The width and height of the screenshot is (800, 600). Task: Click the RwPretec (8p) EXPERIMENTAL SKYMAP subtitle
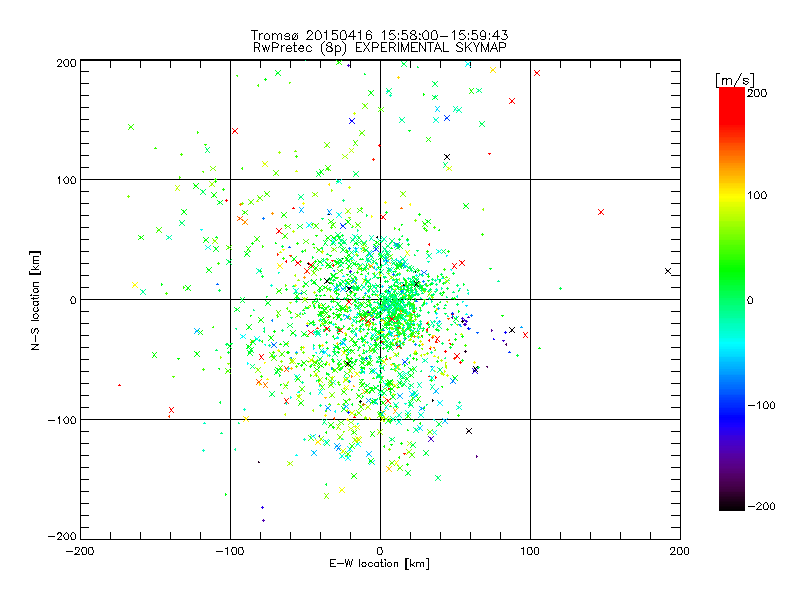pos(379,48)
